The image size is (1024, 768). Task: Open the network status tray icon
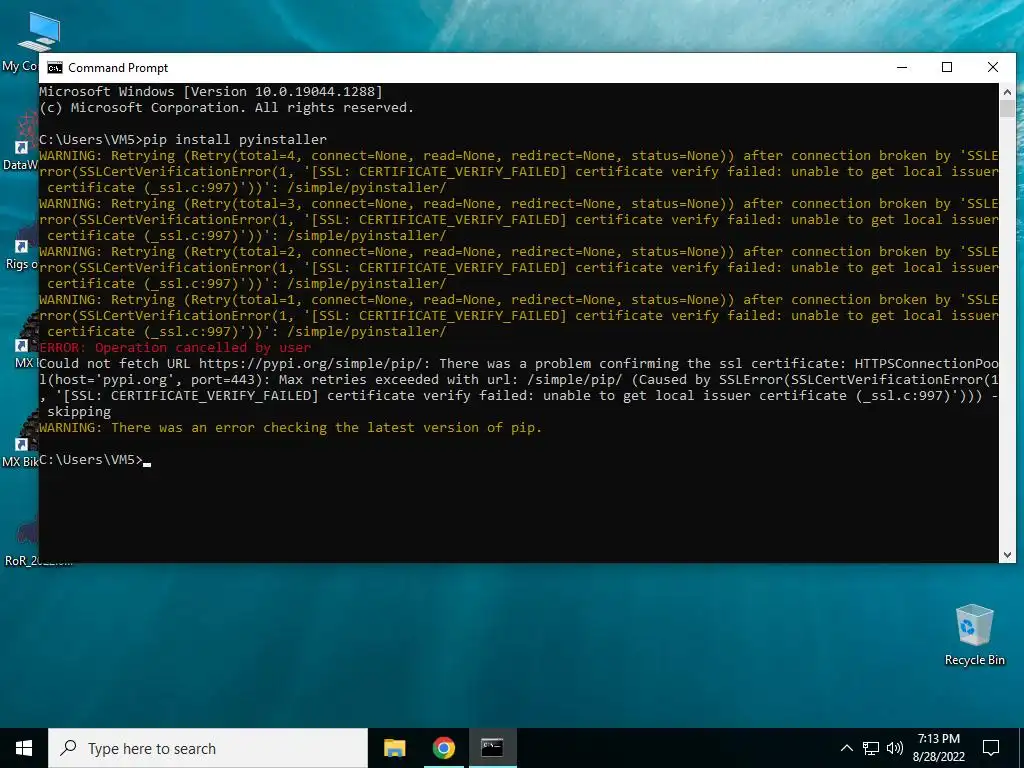point(871,748)
